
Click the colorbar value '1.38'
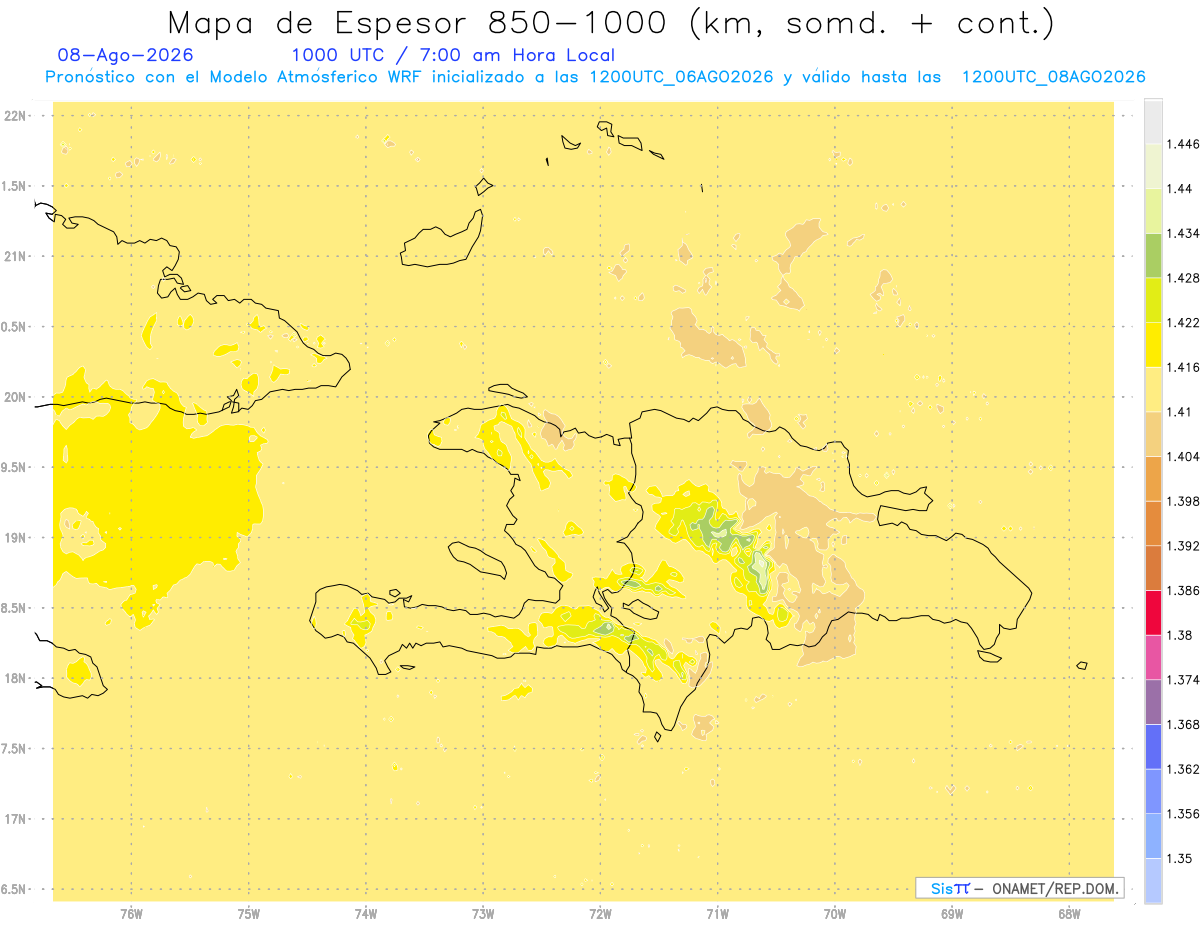pos(1180,635)
